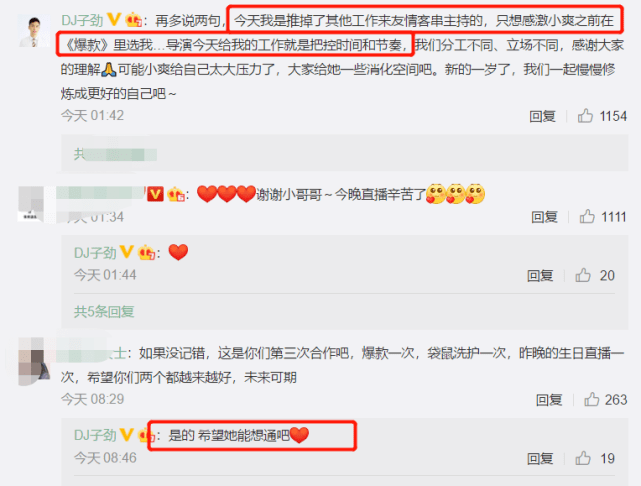Reply to DJ子劲's heart reply at 01:44
Viewport: 641px width, 486px height.
click(540, 275)
